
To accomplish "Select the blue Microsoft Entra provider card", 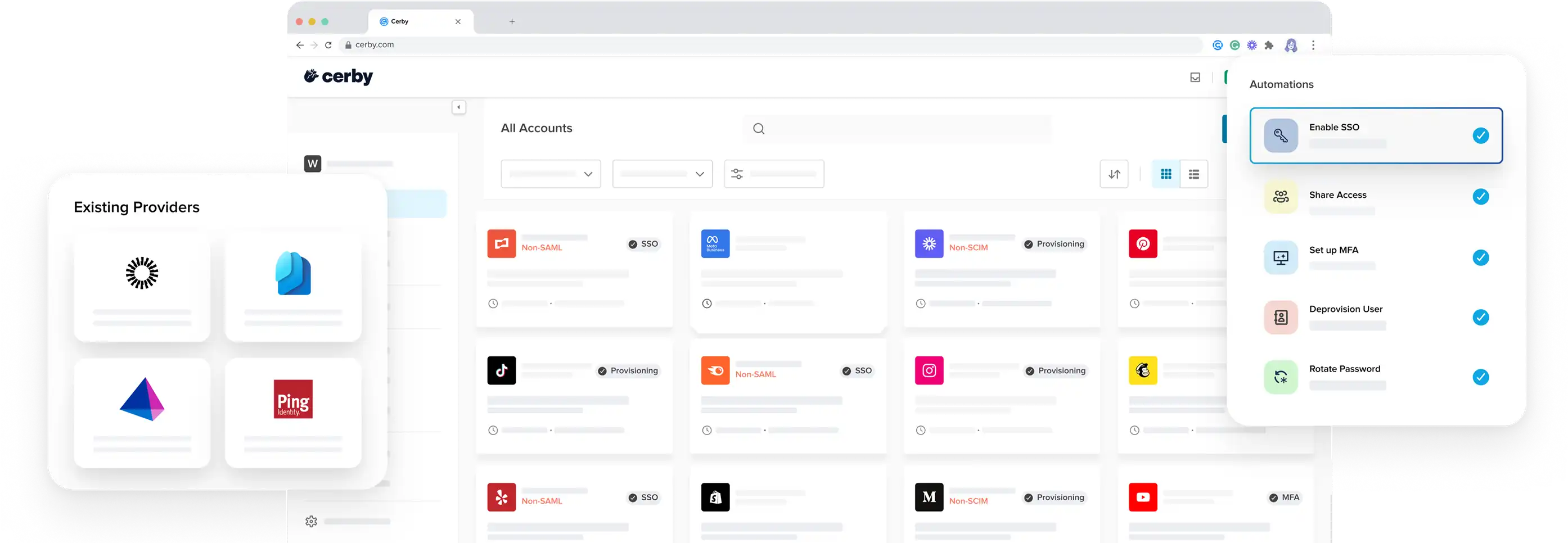I will (x=293, y=286).
